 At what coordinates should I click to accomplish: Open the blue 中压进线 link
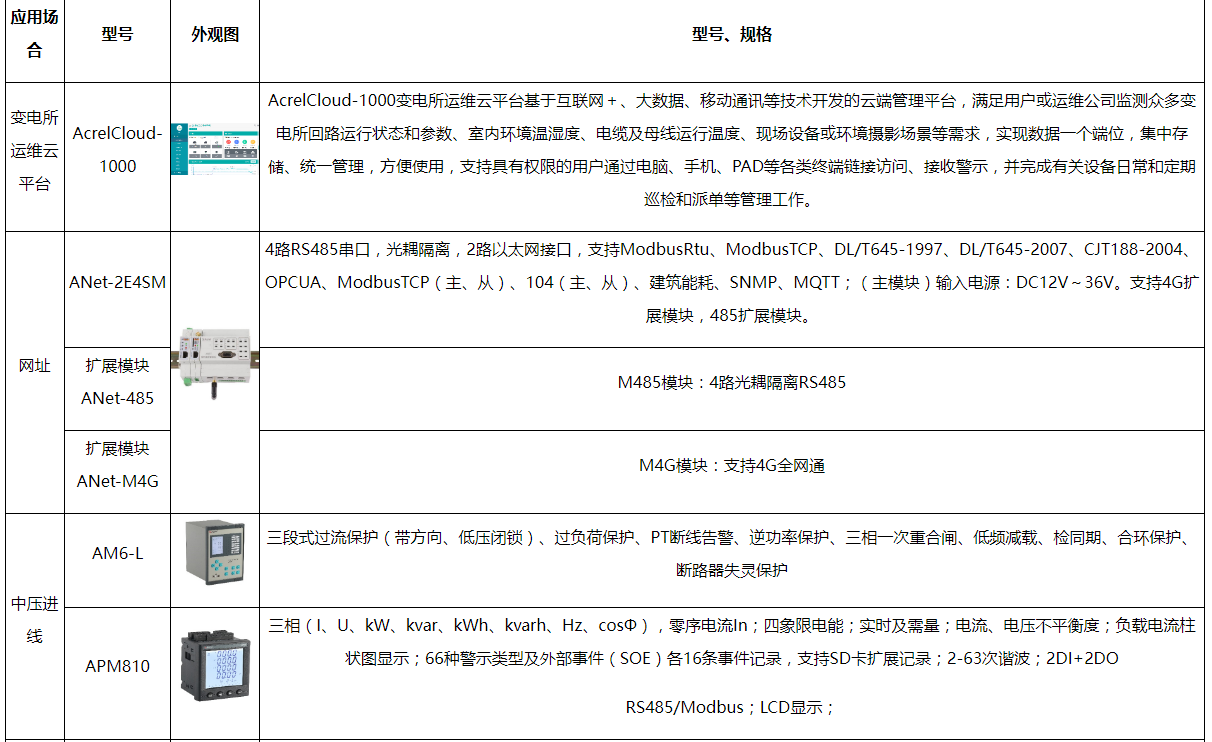(34, 620)
